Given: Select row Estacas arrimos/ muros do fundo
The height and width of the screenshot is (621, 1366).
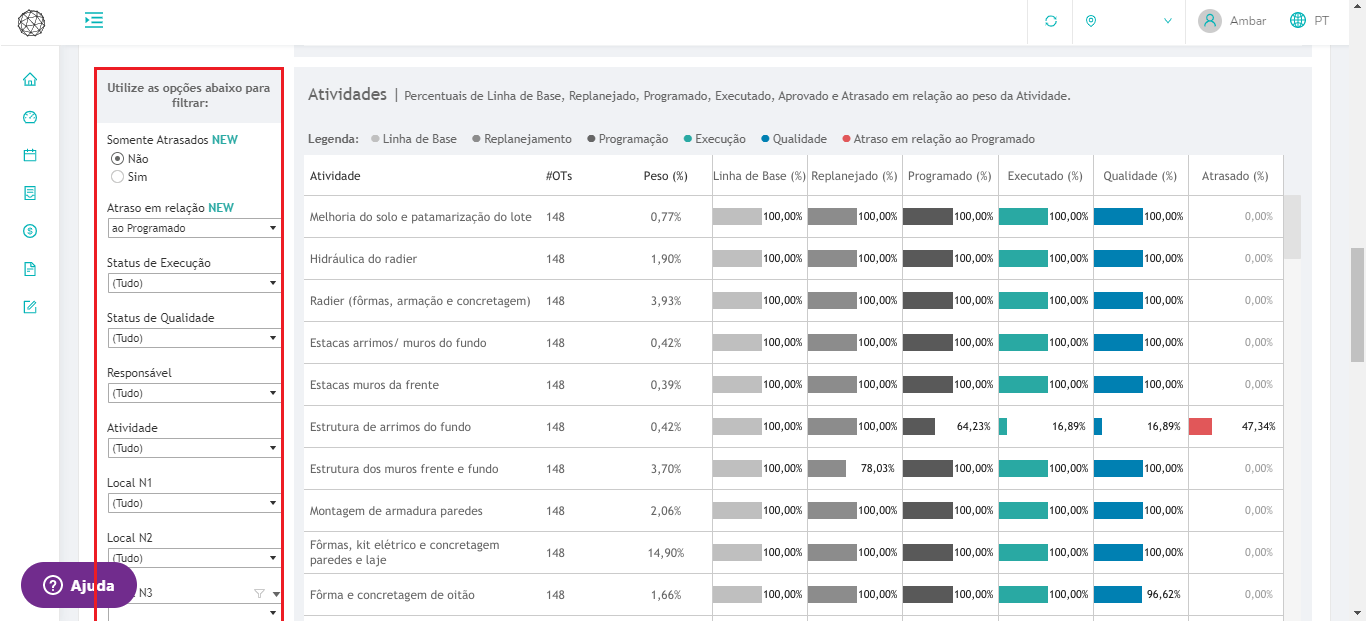Looking at the screenshot, I should 794,343.
